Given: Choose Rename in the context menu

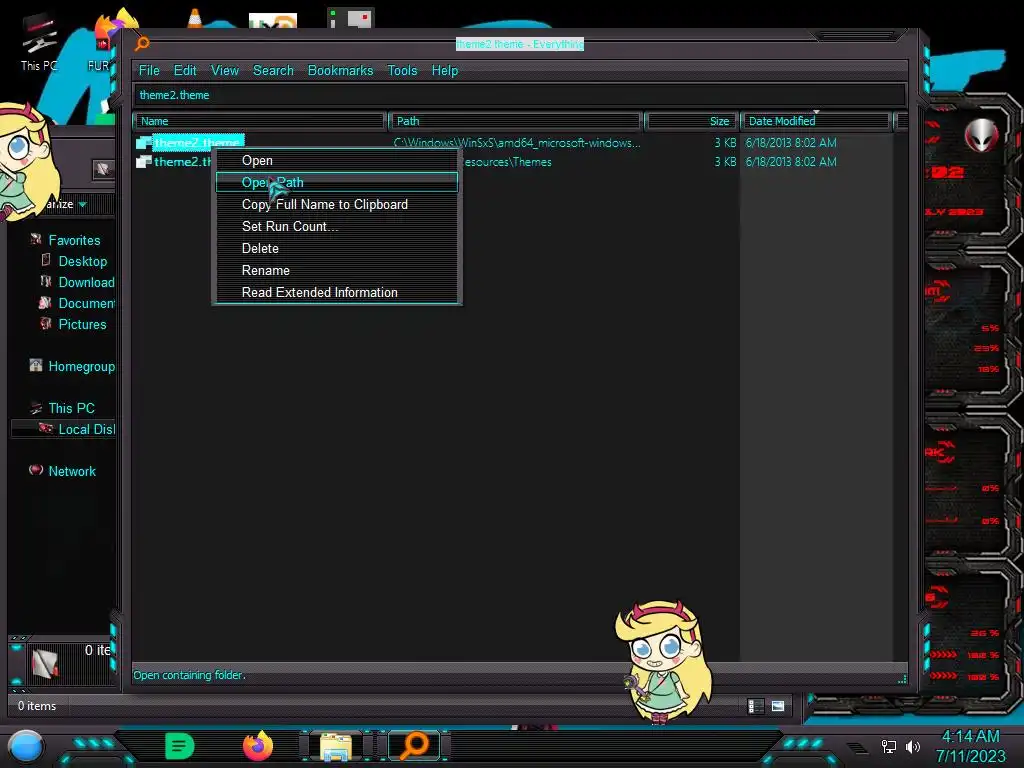Looking at the screenshot, I should tap(337, 270).
